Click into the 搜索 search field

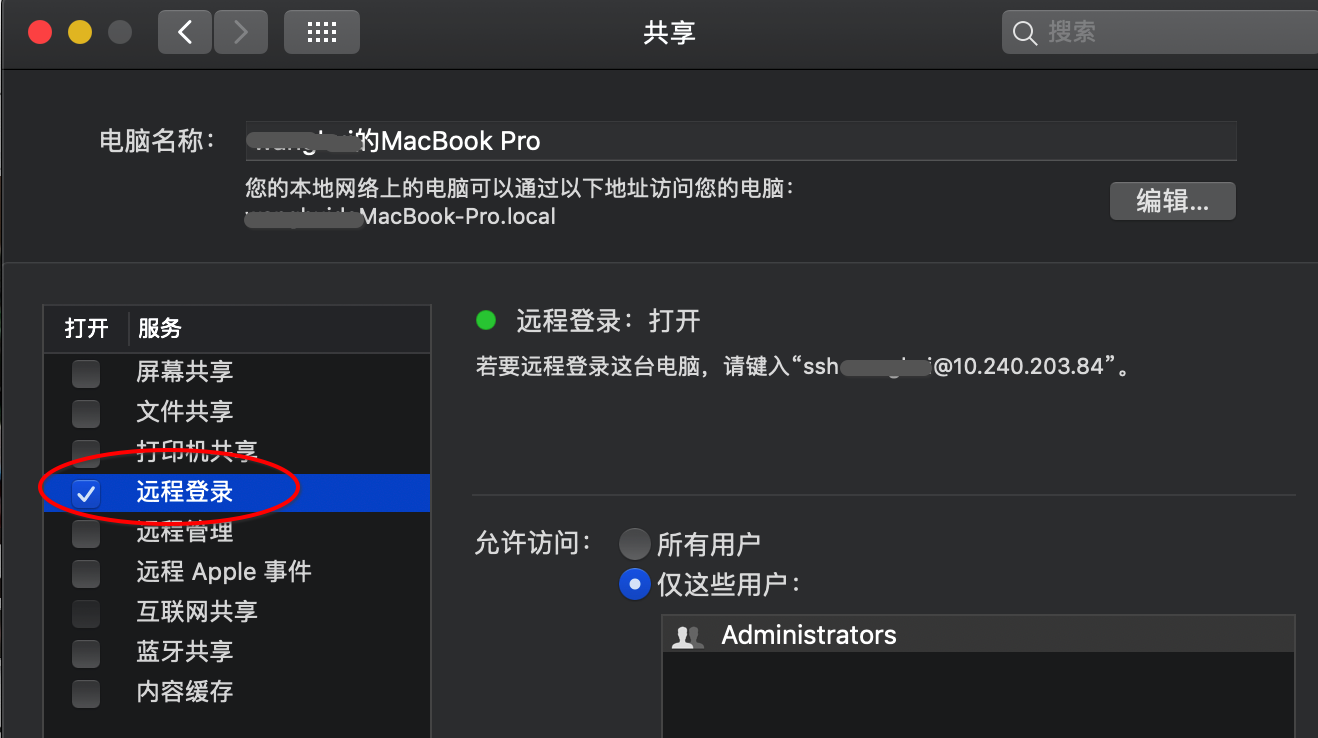(1160, 32)
